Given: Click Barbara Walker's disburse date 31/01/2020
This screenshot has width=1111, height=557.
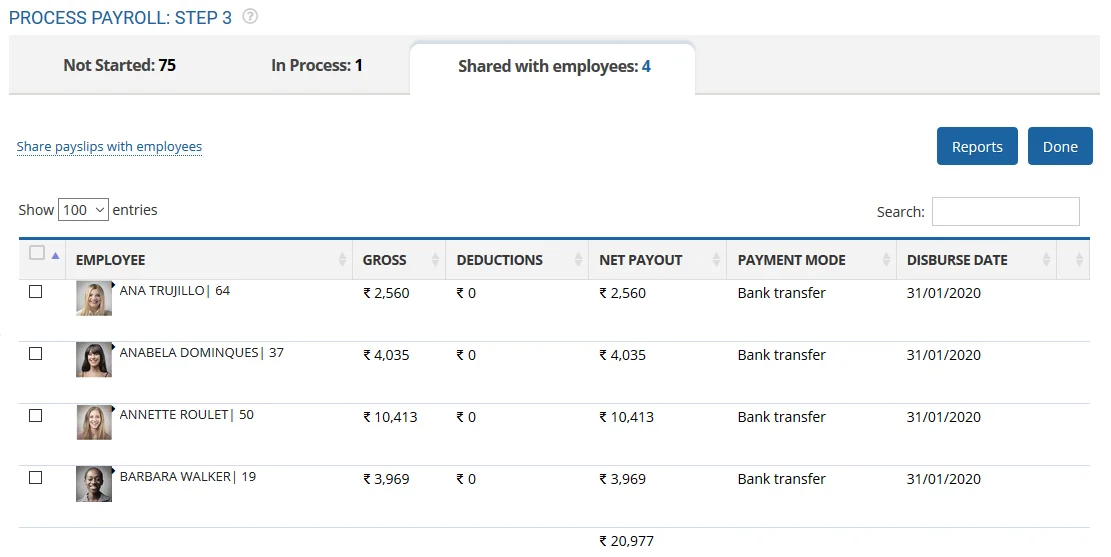Looking at the screenshot, I should (x=944, y=479).
